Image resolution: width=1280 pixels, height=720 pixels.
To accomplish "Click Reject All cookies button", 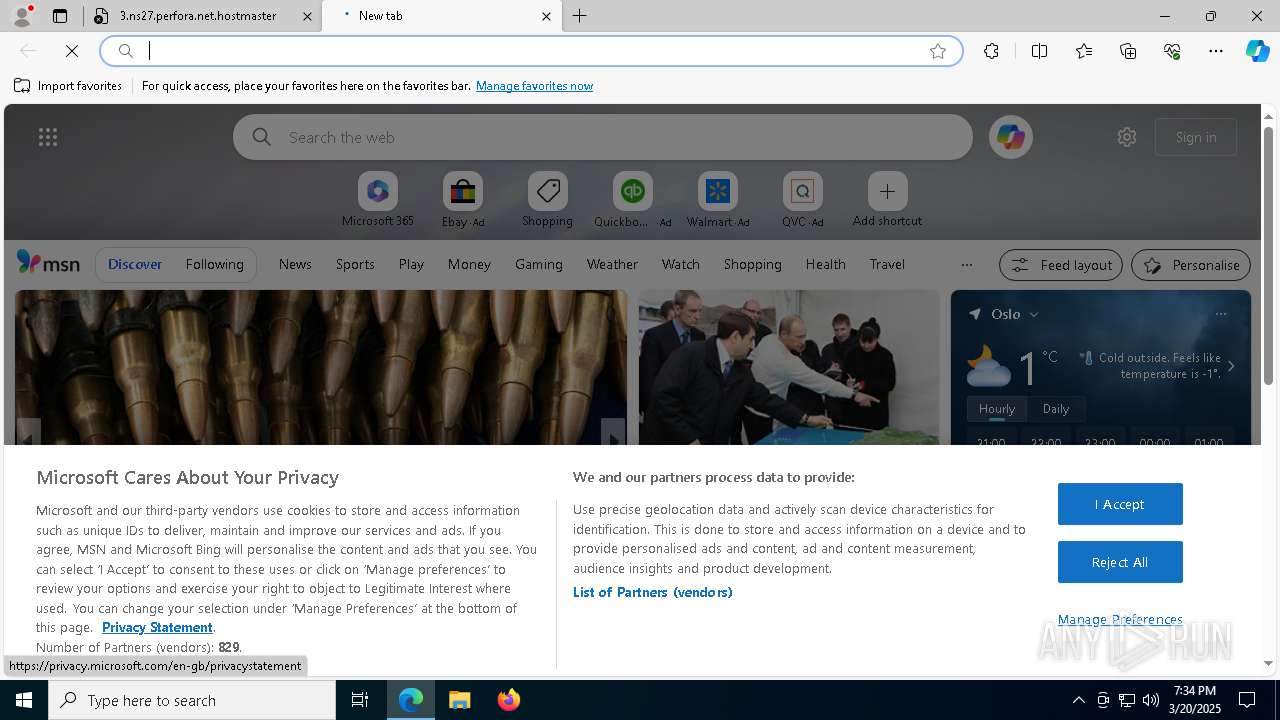I will click(1120, 562).
